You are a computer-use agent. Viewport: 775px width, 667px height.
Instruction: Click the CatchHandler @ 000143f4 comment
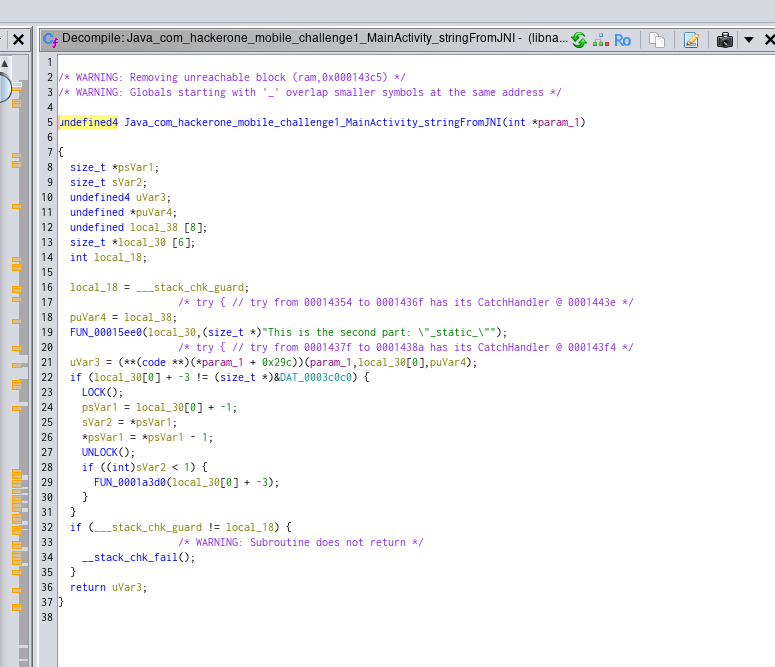click(x=406, y=347)
